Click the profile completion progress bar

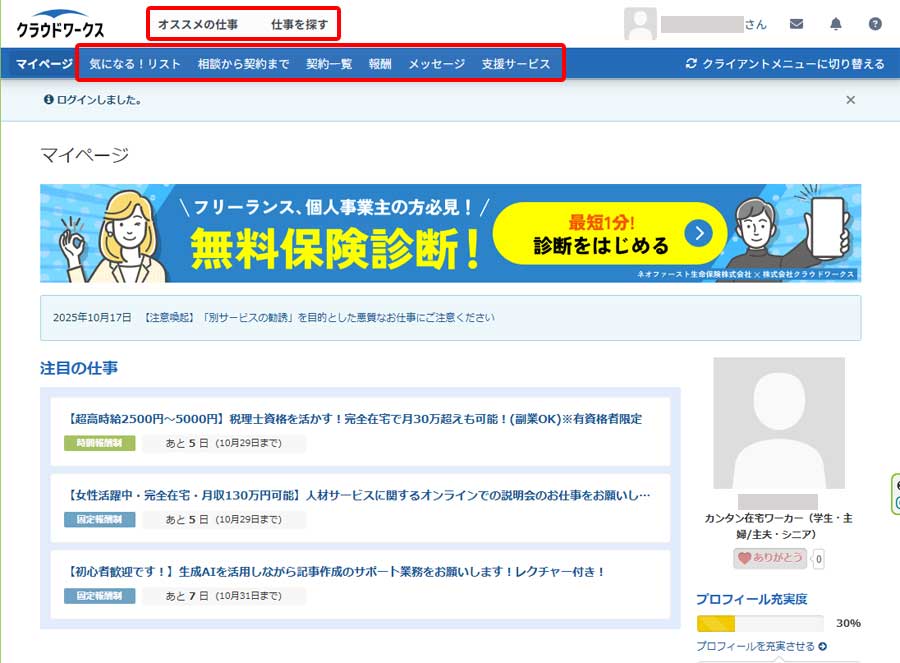click(x=760, y=623)
